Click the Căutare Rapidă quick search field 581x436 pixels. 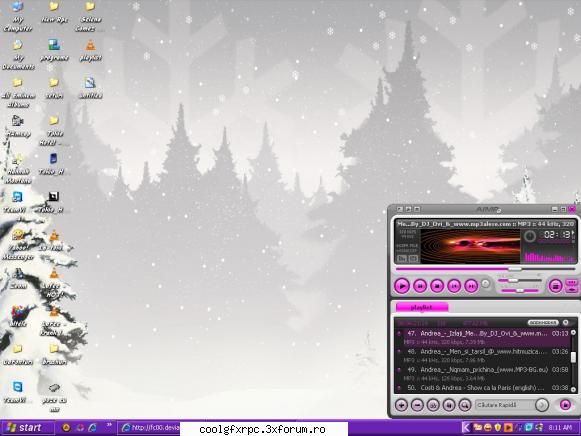505,405
